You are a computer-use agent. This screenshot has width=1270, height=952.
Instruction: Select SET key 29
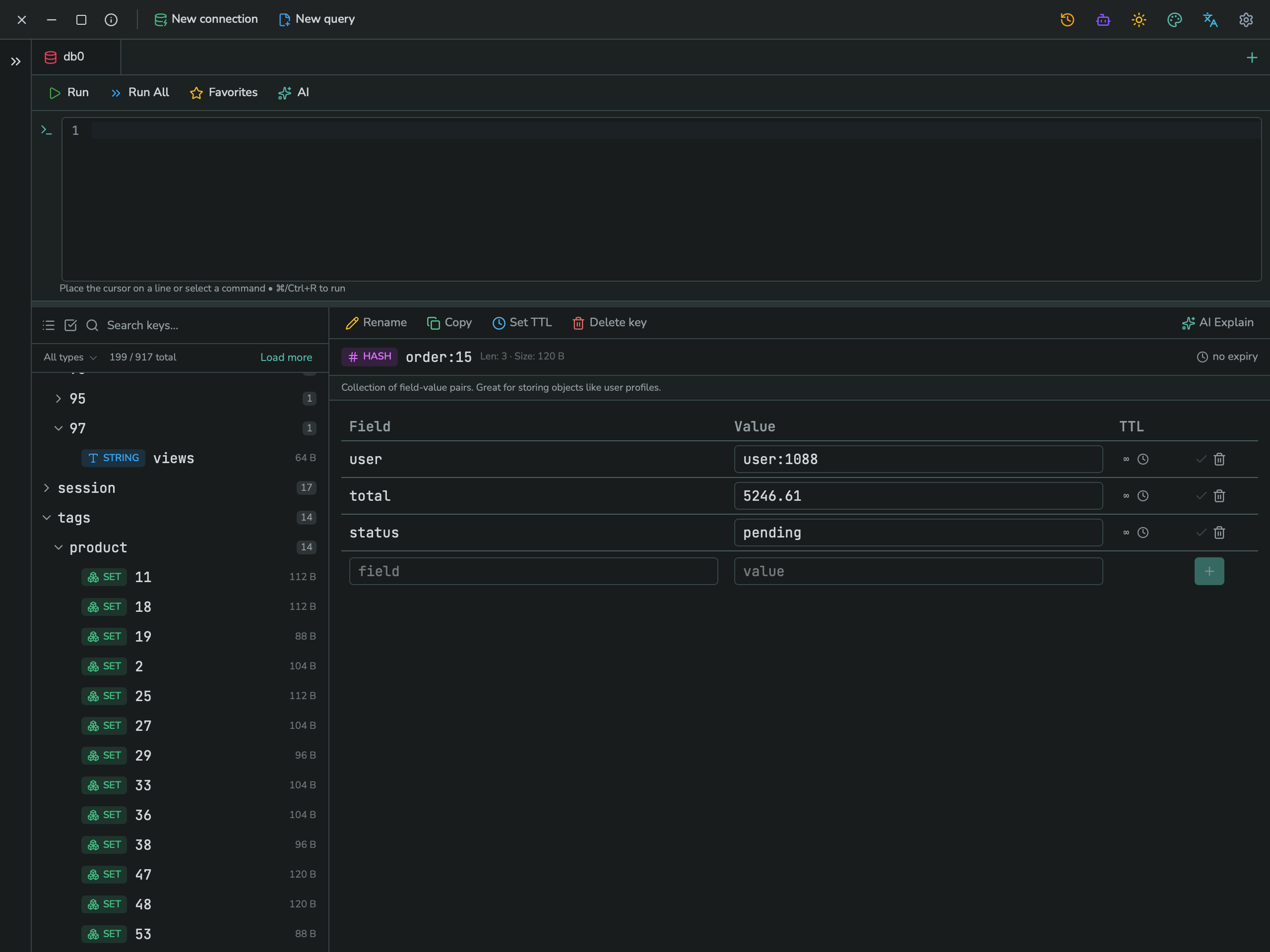[180, 755]
